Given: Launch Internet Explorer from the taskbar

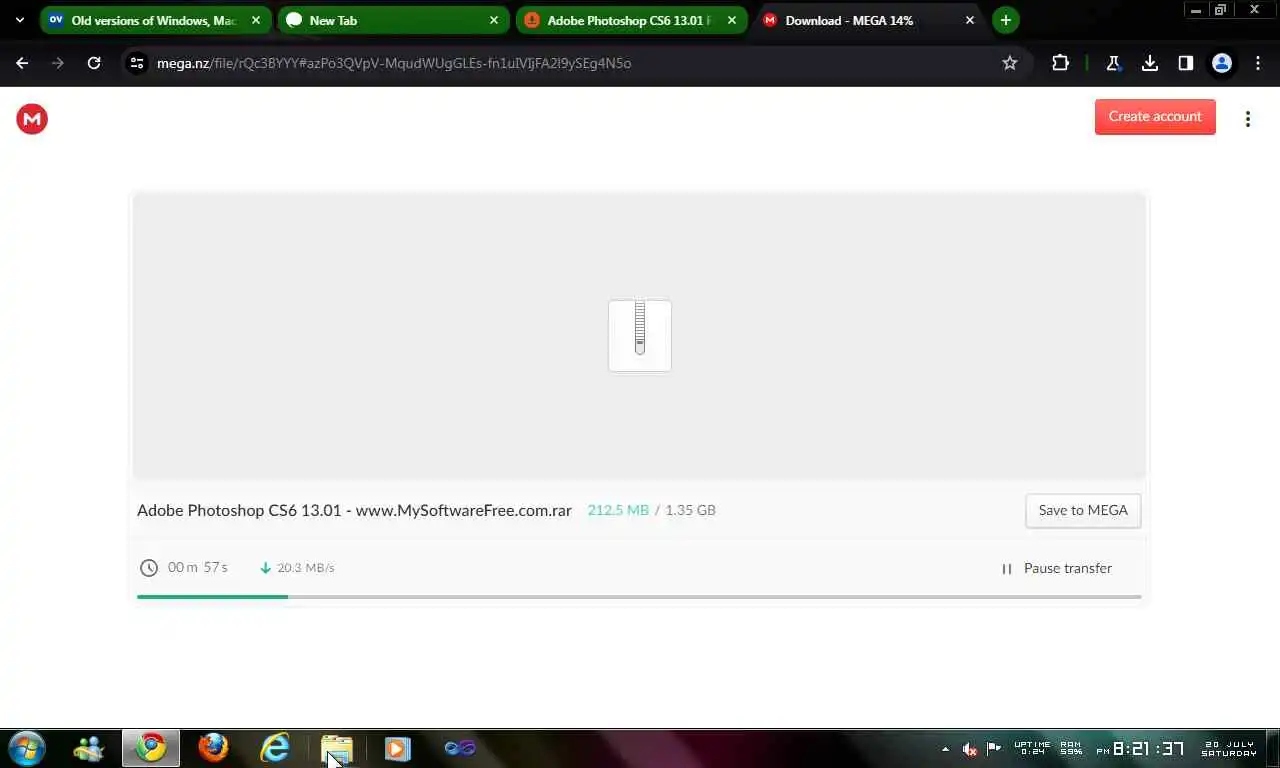Looking at the screenshot, I should [x=275, y=748].
